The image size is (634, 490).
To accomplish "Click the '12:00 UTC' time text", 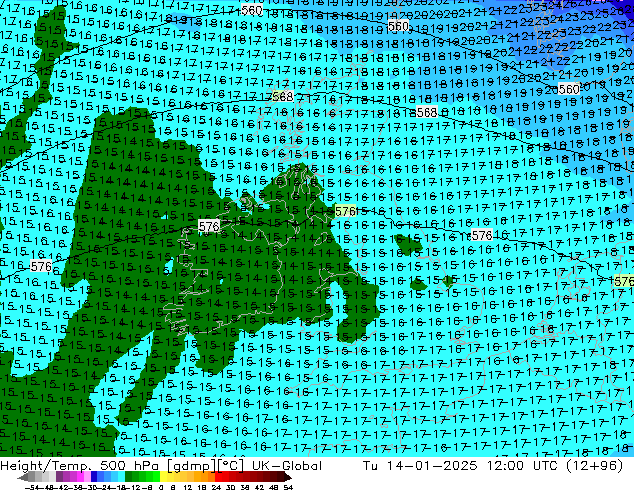I will tap(523, 465).
